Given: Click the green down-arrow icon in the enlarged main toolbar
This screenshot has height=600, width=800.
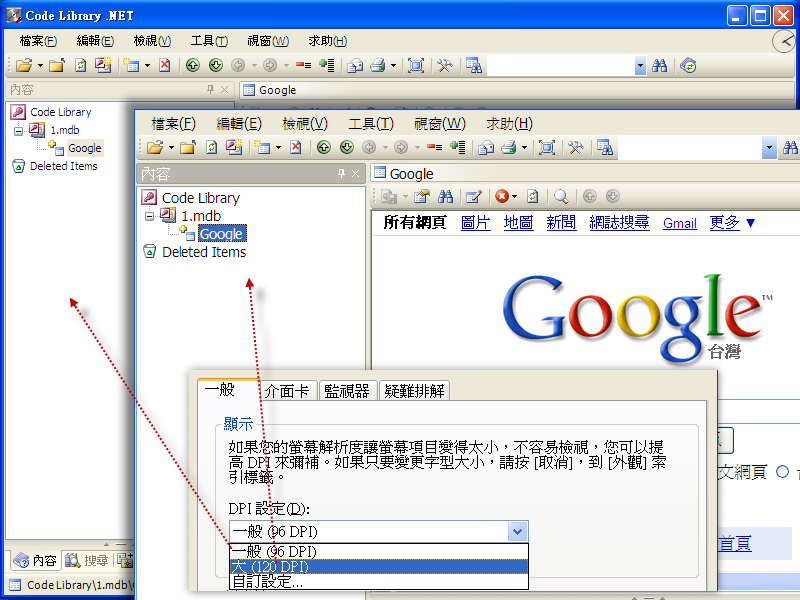Looking at the screenshot, I should pos(347,147).
